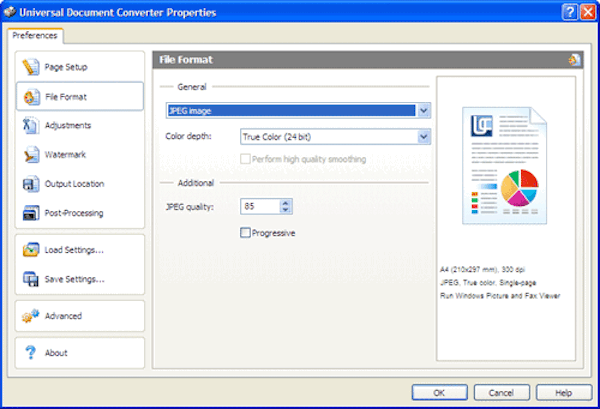
Task: Open the Watermark settings icon
Action: click(x=28, y=155)
